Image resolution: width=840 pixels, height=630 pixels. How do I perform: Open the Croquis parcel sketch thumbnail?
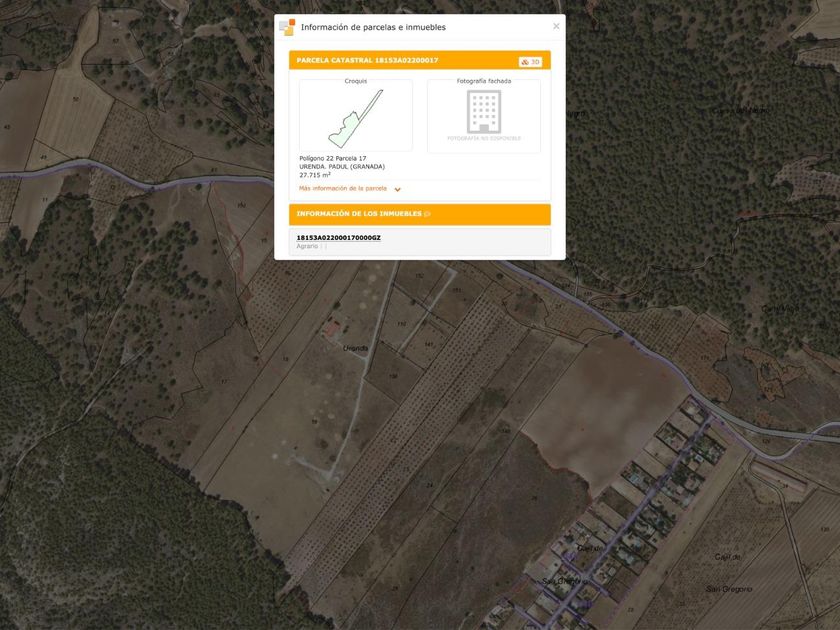click(356, 116)
